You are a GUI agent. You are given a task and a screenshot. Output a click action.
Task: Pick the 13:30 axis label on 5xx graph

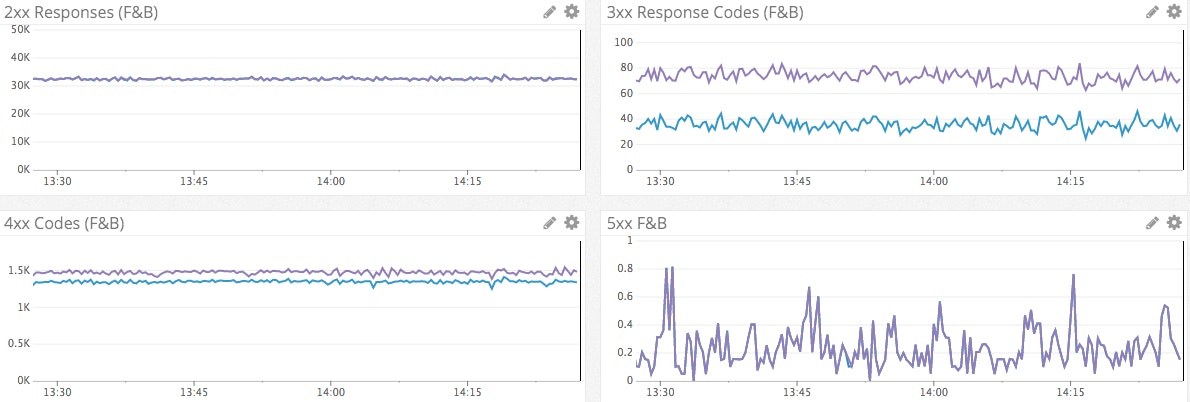tap(660, 393)
